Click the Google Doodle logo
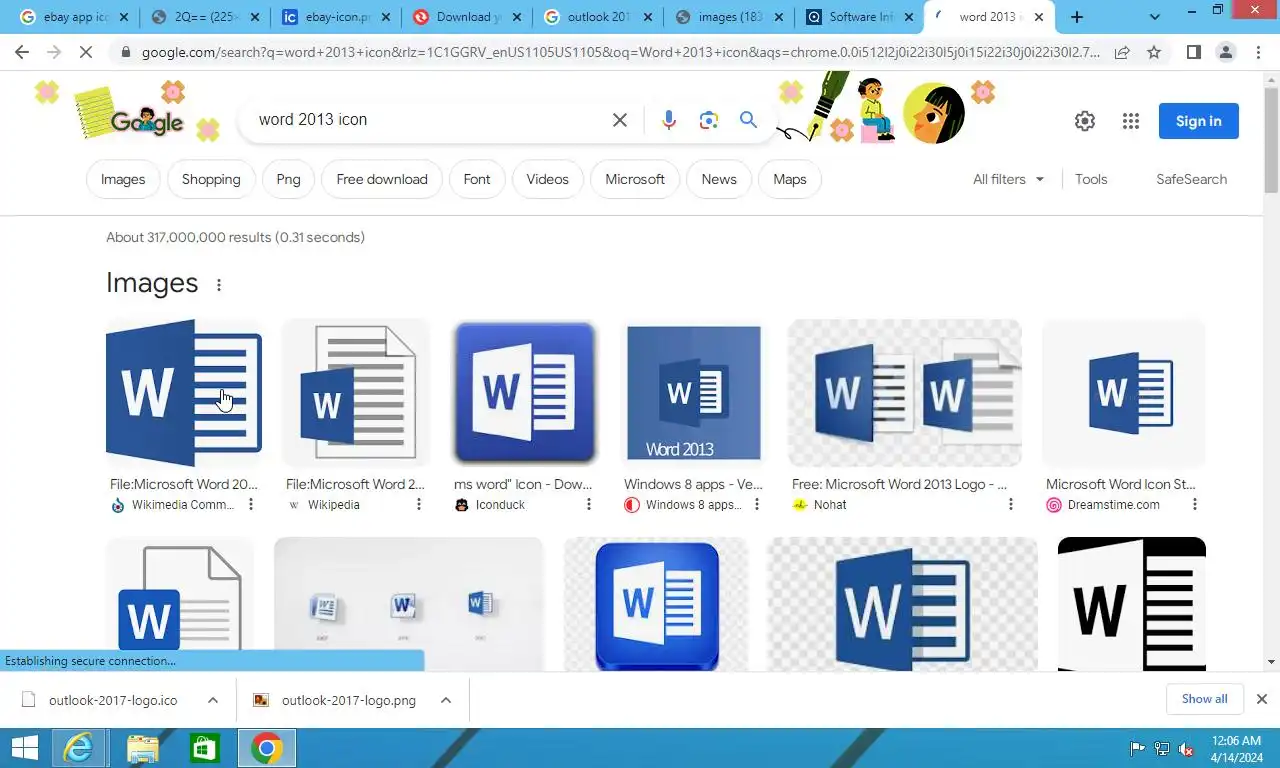 [147, 121]
